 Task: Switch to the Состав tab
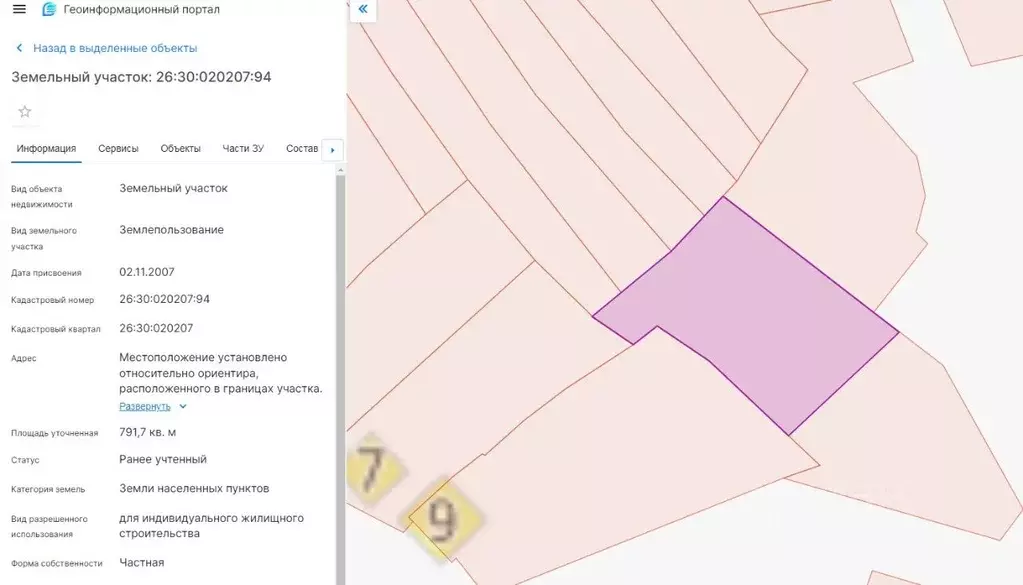tap(302, 149)
